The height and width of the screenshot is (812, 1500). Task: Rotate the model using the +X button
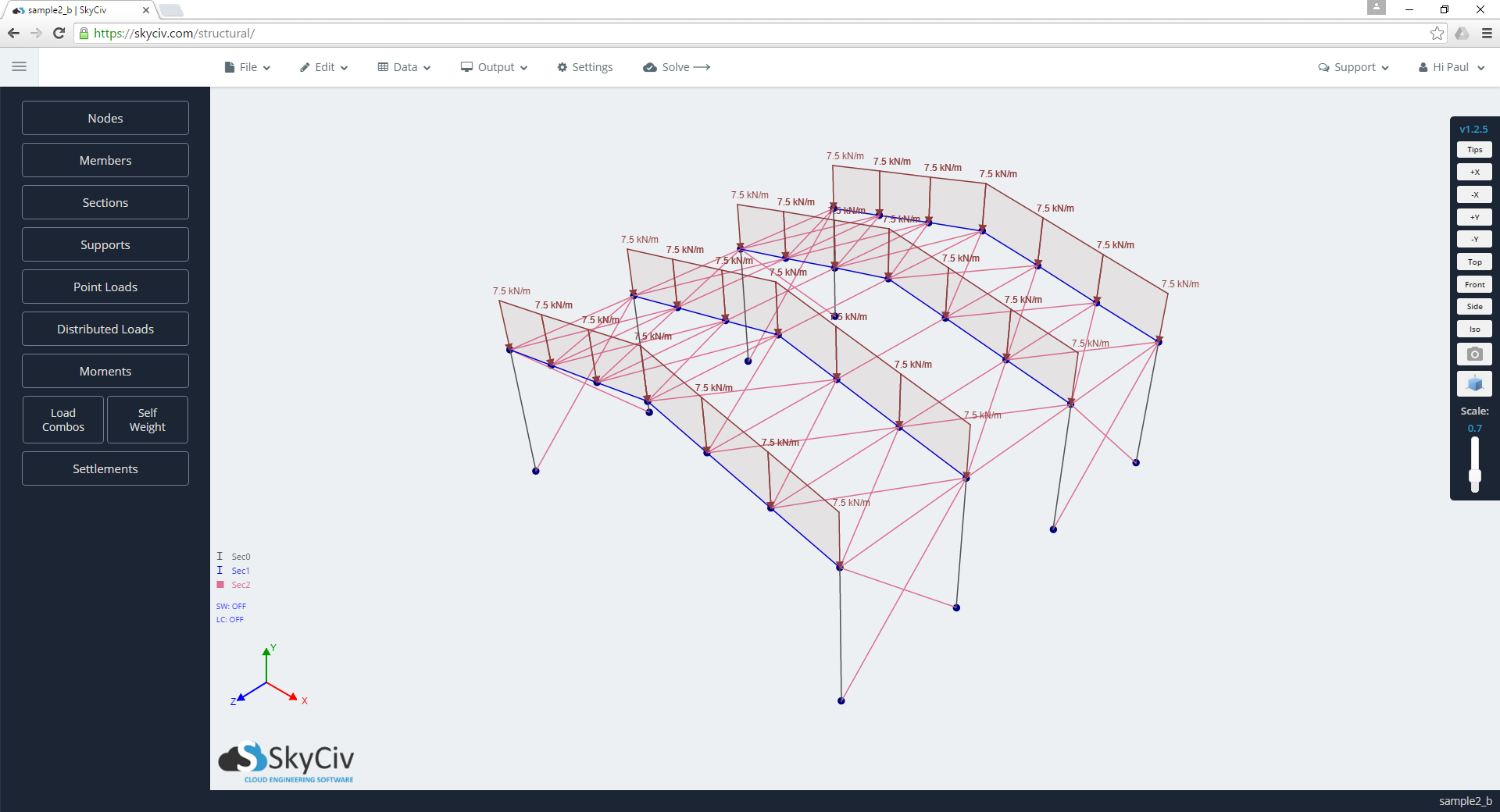[1474, 172]
